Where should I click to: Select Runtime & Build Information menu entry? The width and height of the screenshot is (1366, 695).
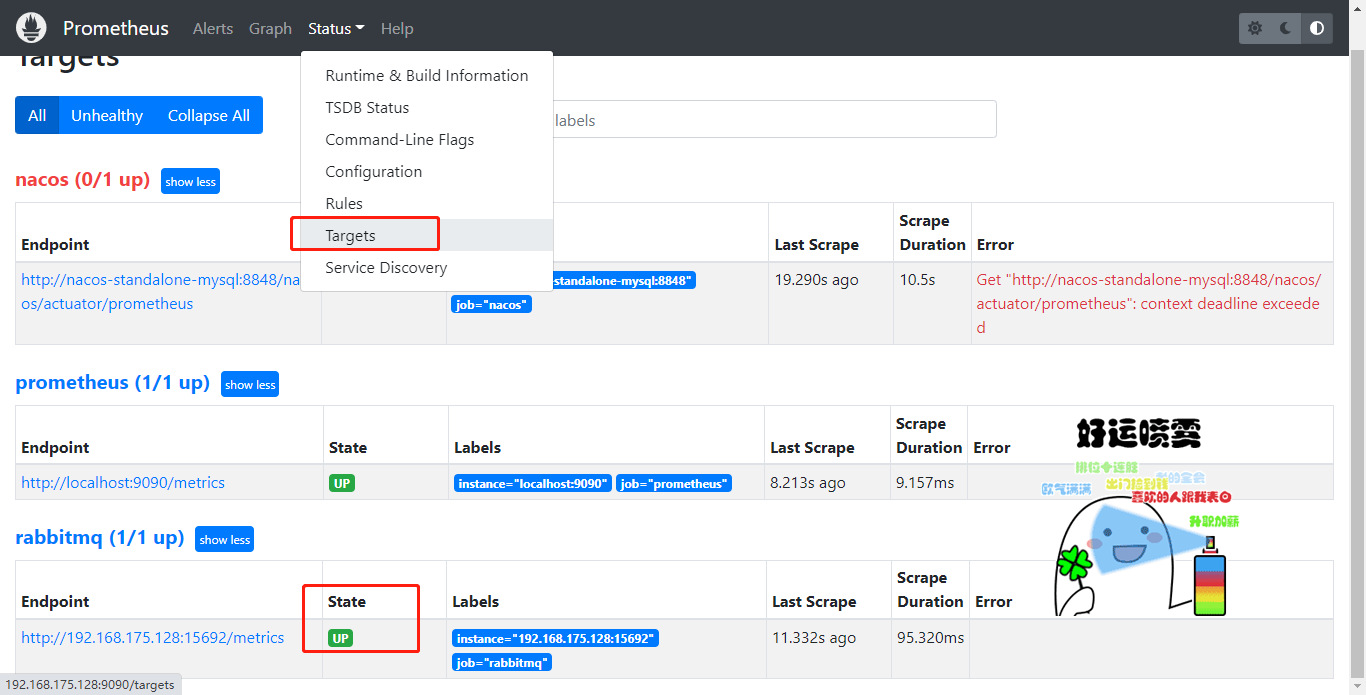(427, 76)
